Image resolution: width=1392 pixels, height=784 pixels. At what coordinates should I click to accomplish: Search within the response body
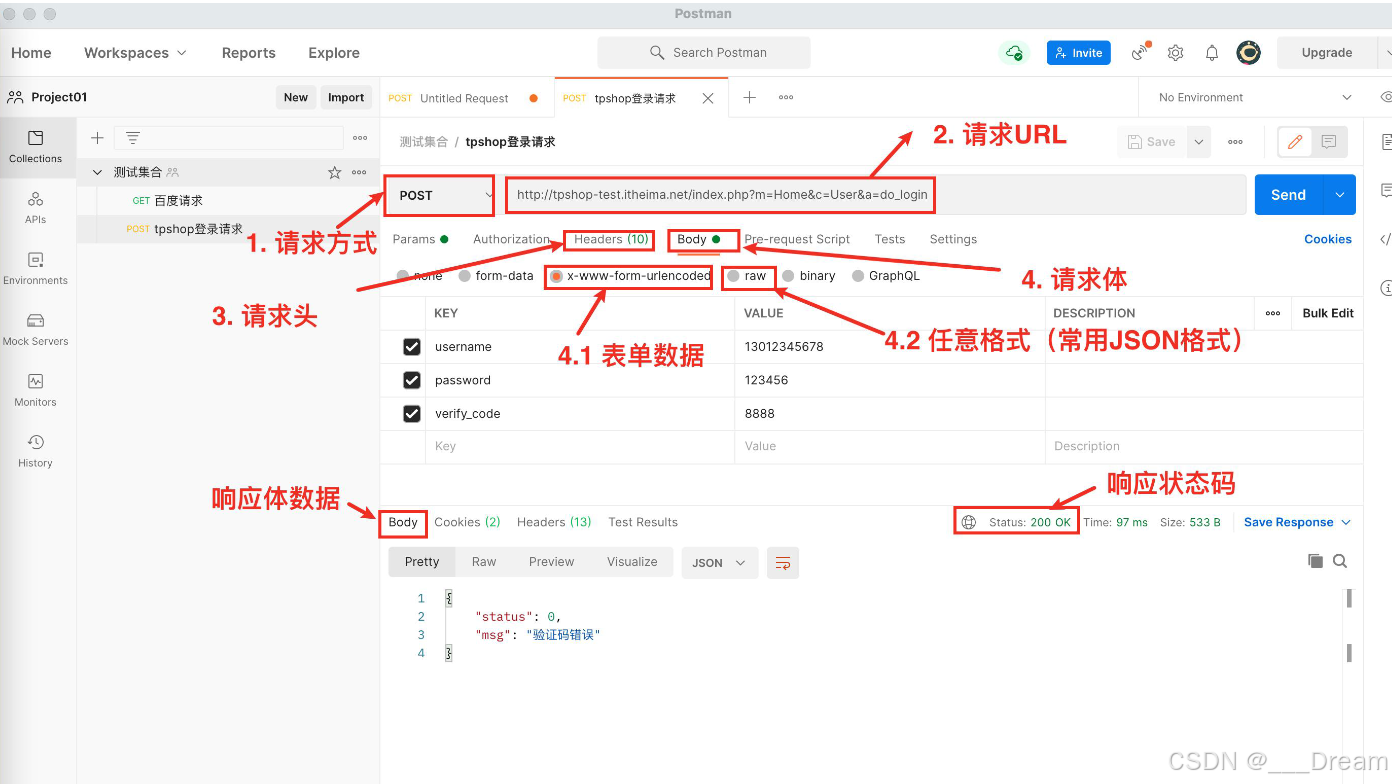[1340, 561]
